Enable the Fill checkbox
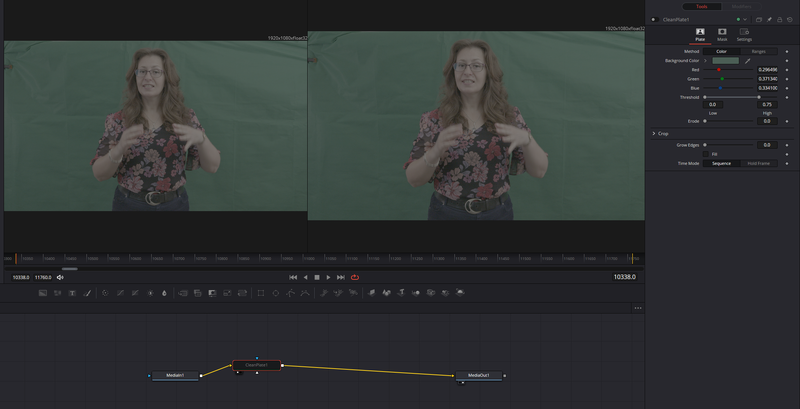 pyautogui.click(x=704, y=153)
